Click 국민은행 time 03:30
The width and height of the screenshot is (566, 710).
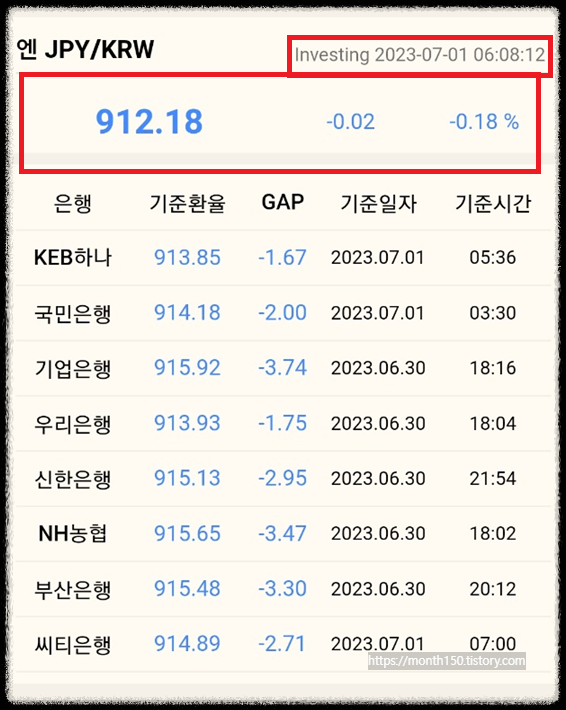point(493,313)
